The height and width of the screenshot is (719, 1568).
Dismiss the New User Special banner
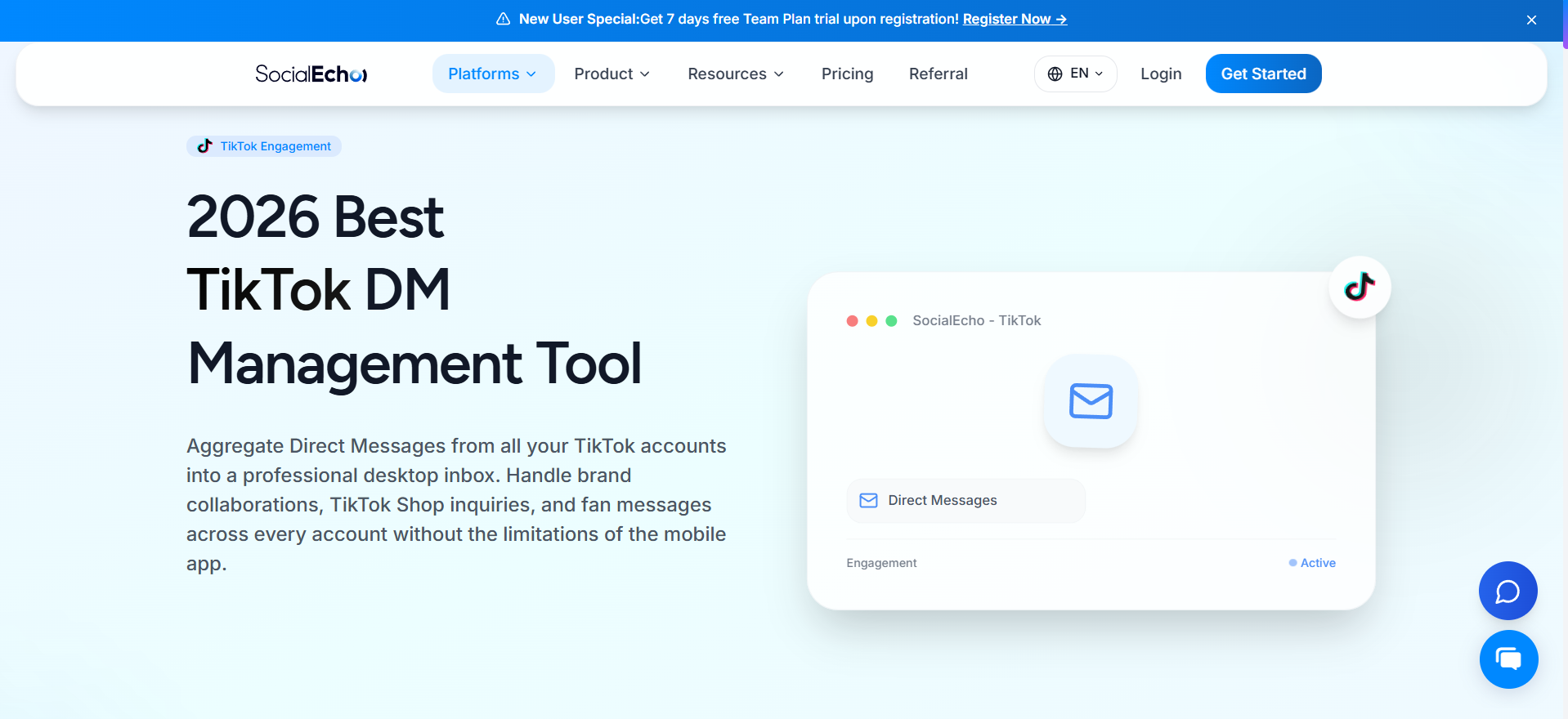pyautogui.click(x=1531, y=20)
